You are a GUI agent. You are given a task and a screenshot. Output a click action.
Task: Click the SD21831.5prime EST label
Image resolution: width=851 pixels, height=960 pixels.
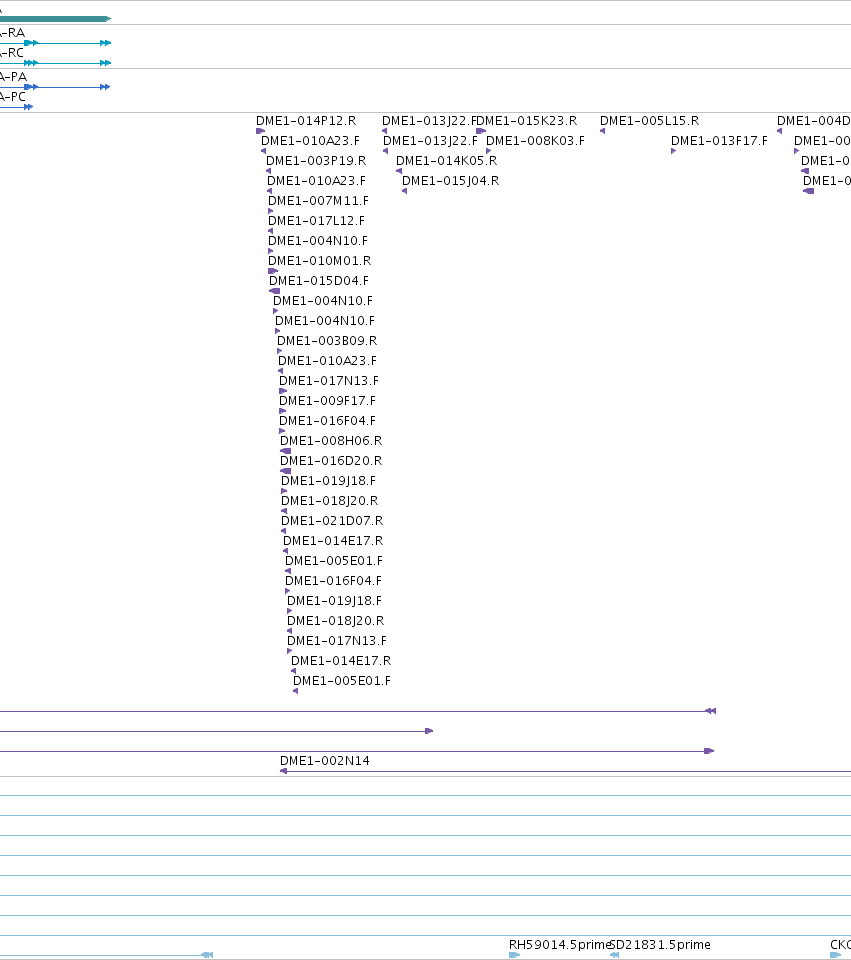(661, 945)
